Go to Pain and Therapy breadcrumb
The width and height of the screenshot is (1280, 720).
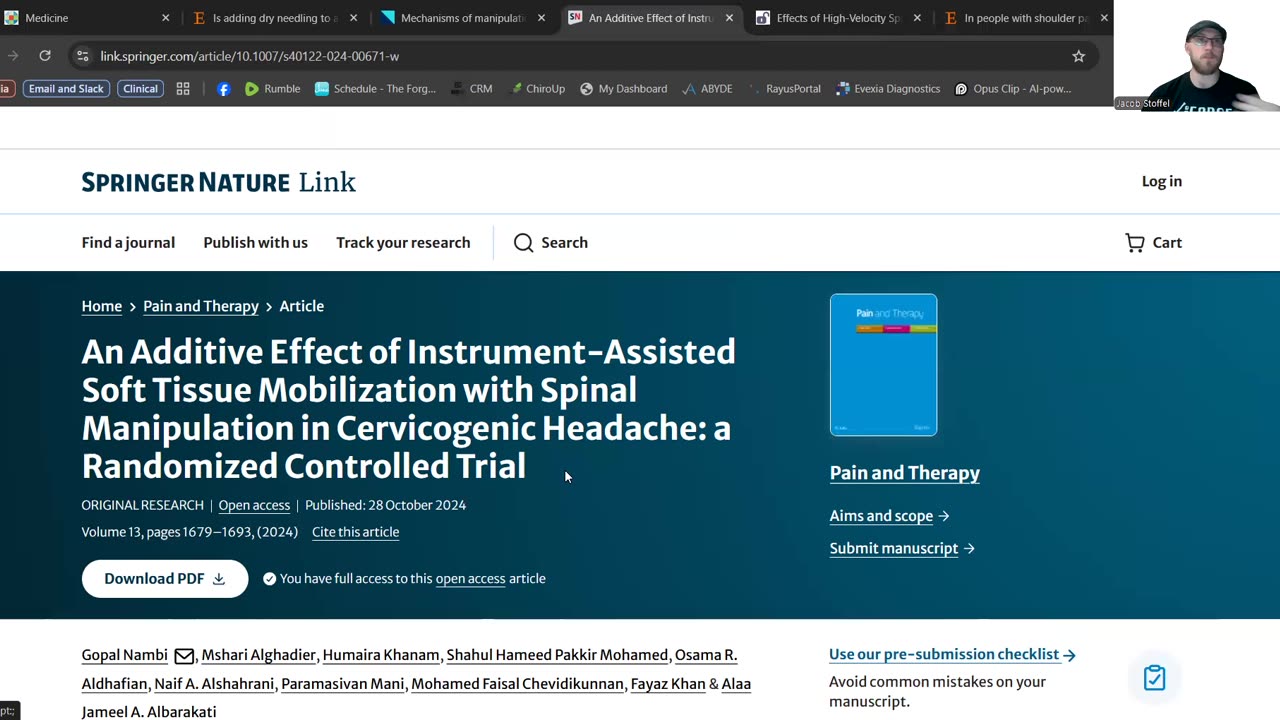pyautogui.click(x=200, y=306)
